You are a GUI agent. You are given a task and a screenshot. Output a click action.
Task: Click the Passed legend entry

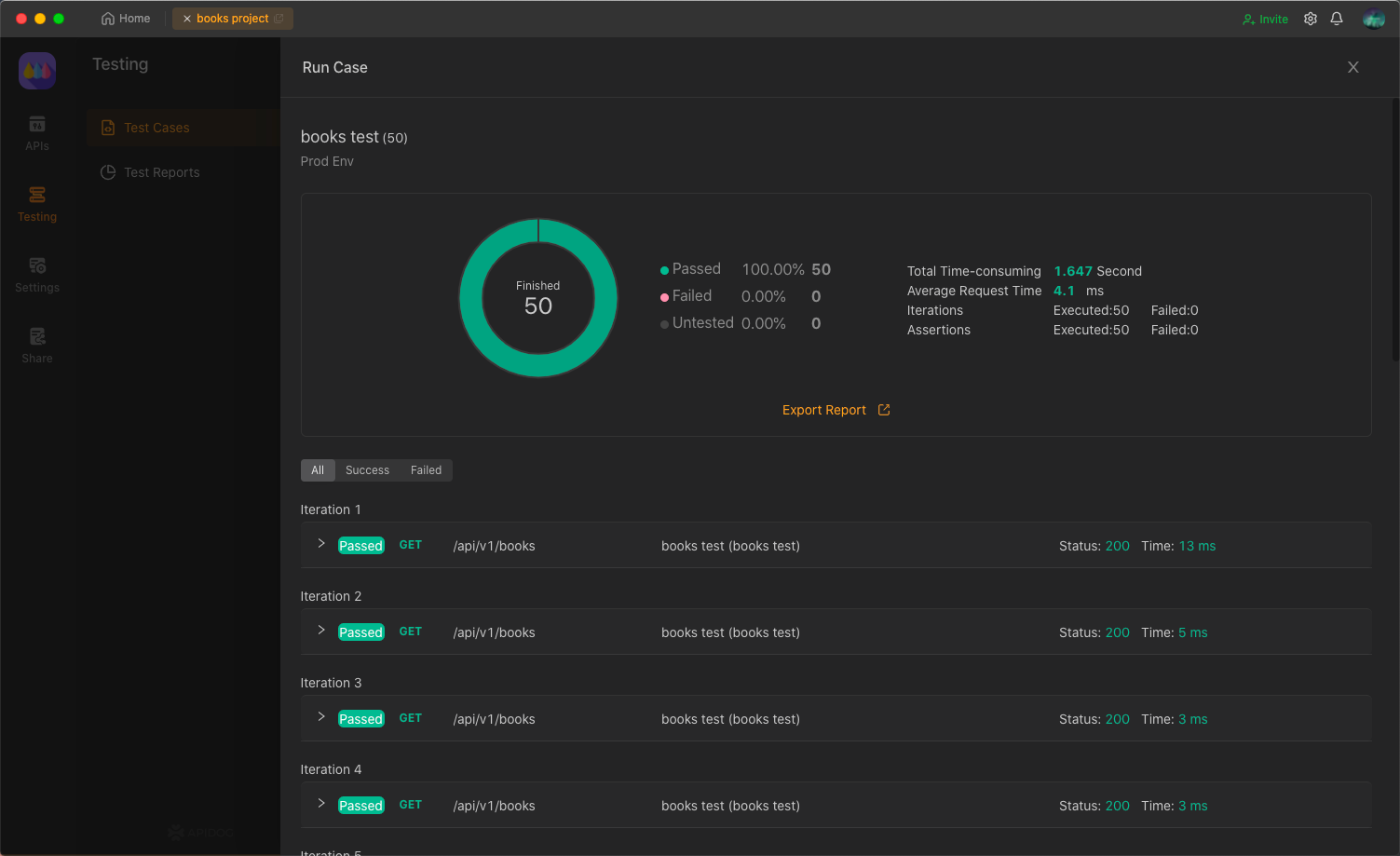(x=690, y=269)
